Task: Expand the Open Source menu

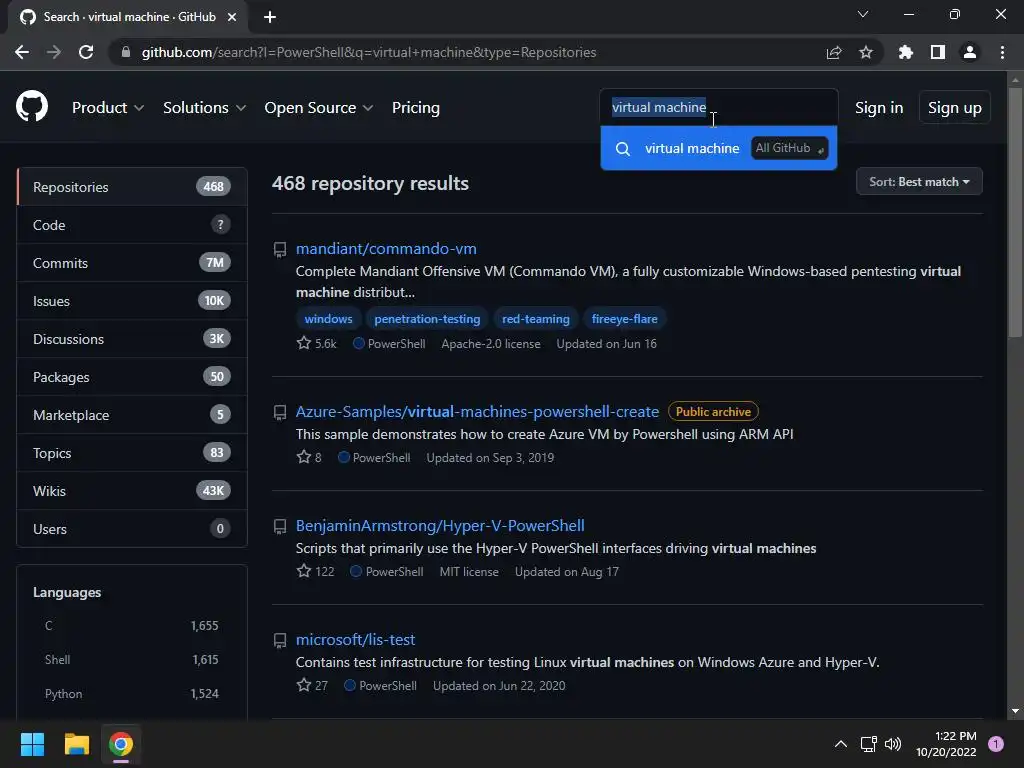Action: [x=319, y=108]
